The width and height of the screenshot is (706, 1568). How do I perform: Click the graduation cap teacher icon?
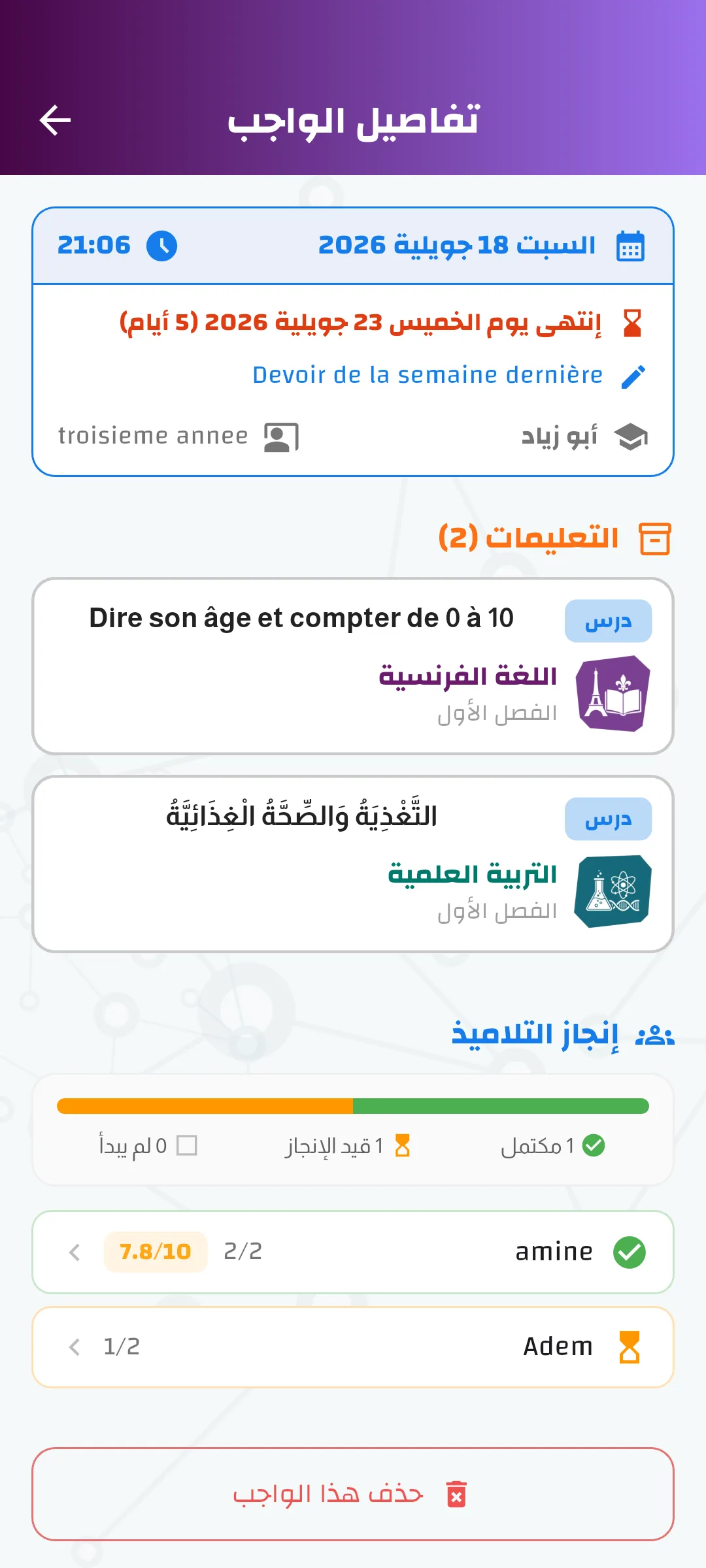pyautogui.click(x=631, y=436)
